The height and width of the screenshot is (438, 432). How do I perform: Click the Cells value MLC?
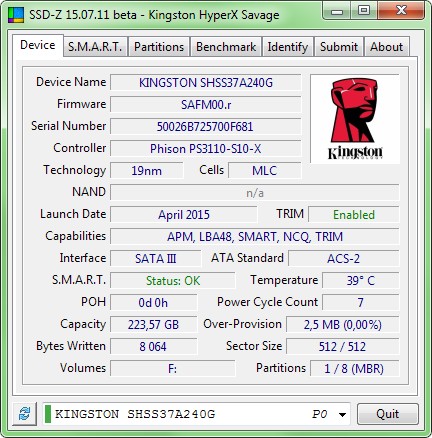tap(265, 171)
